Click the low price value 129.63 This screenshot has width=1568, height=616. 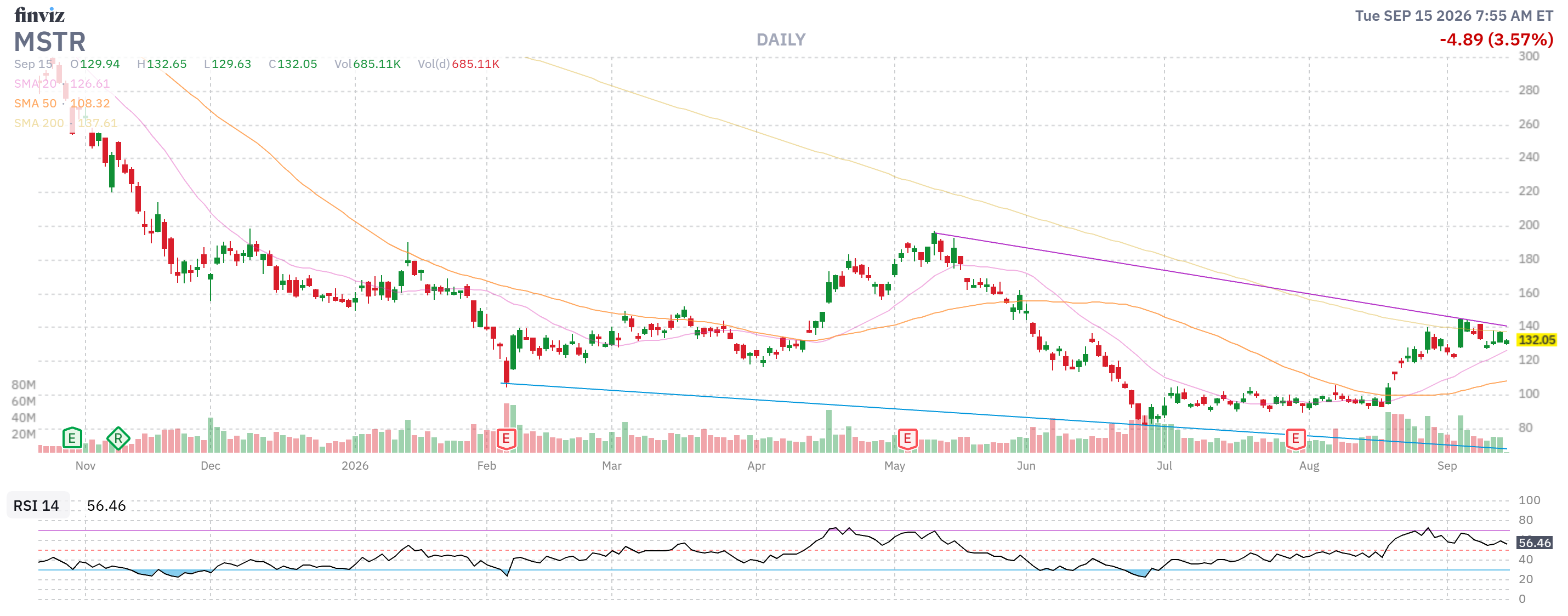(x=231, y=64)
